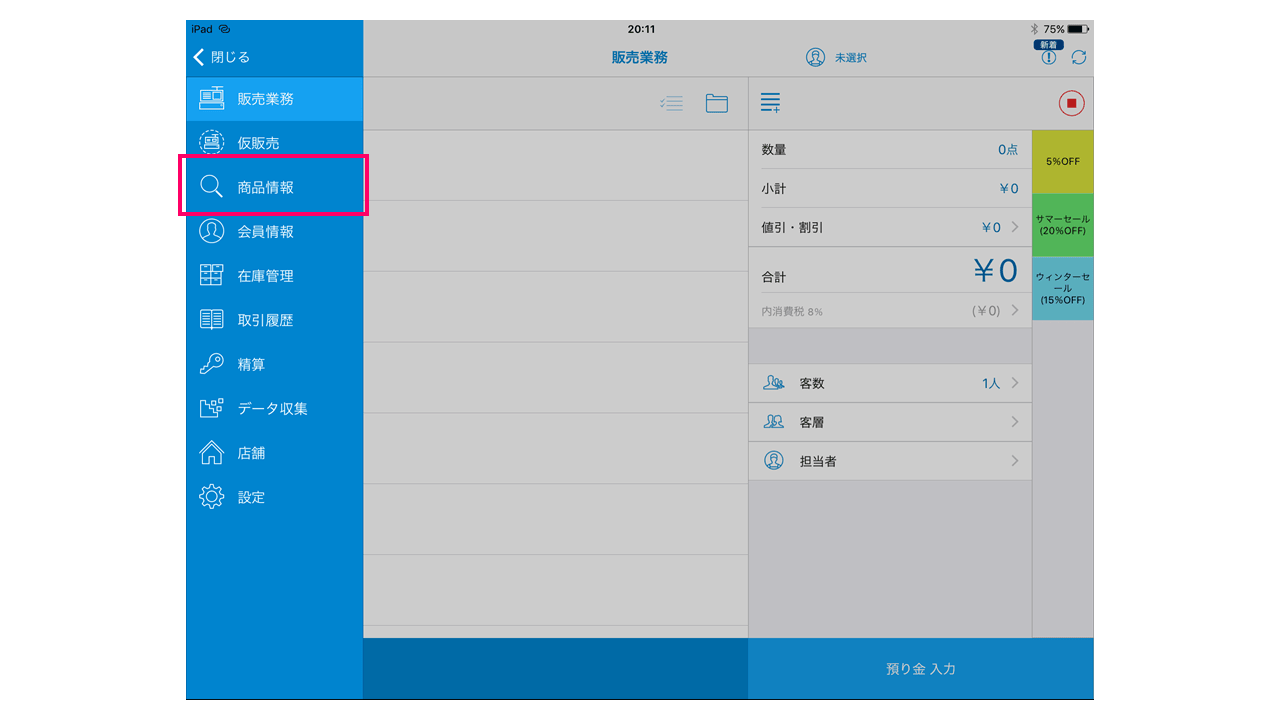
Task: Click the 在庫管理 shelves icon
Action: (x=211, y=276)
